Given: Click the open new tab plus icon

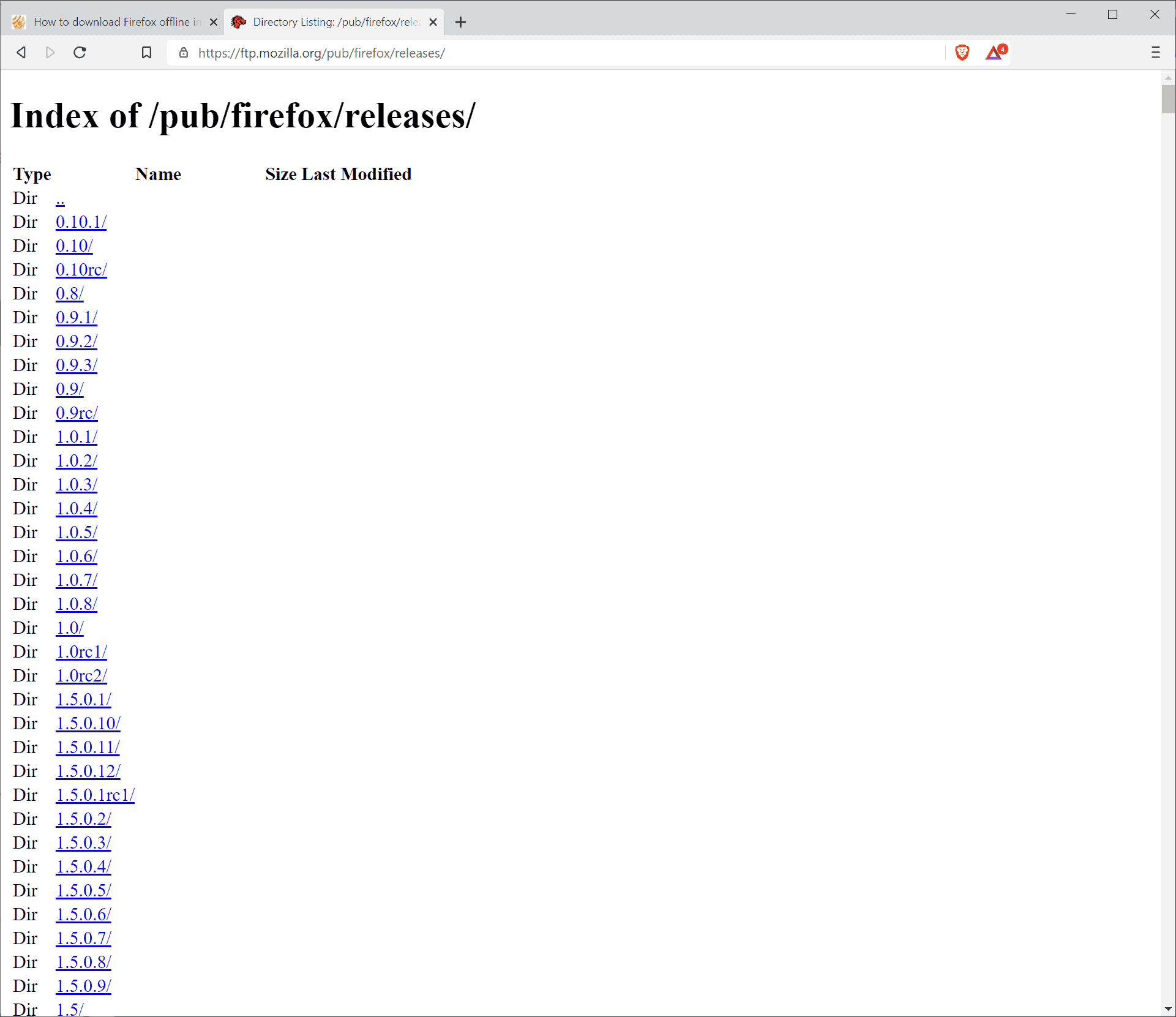Looking at the screenshot, I should coord(459,21).
